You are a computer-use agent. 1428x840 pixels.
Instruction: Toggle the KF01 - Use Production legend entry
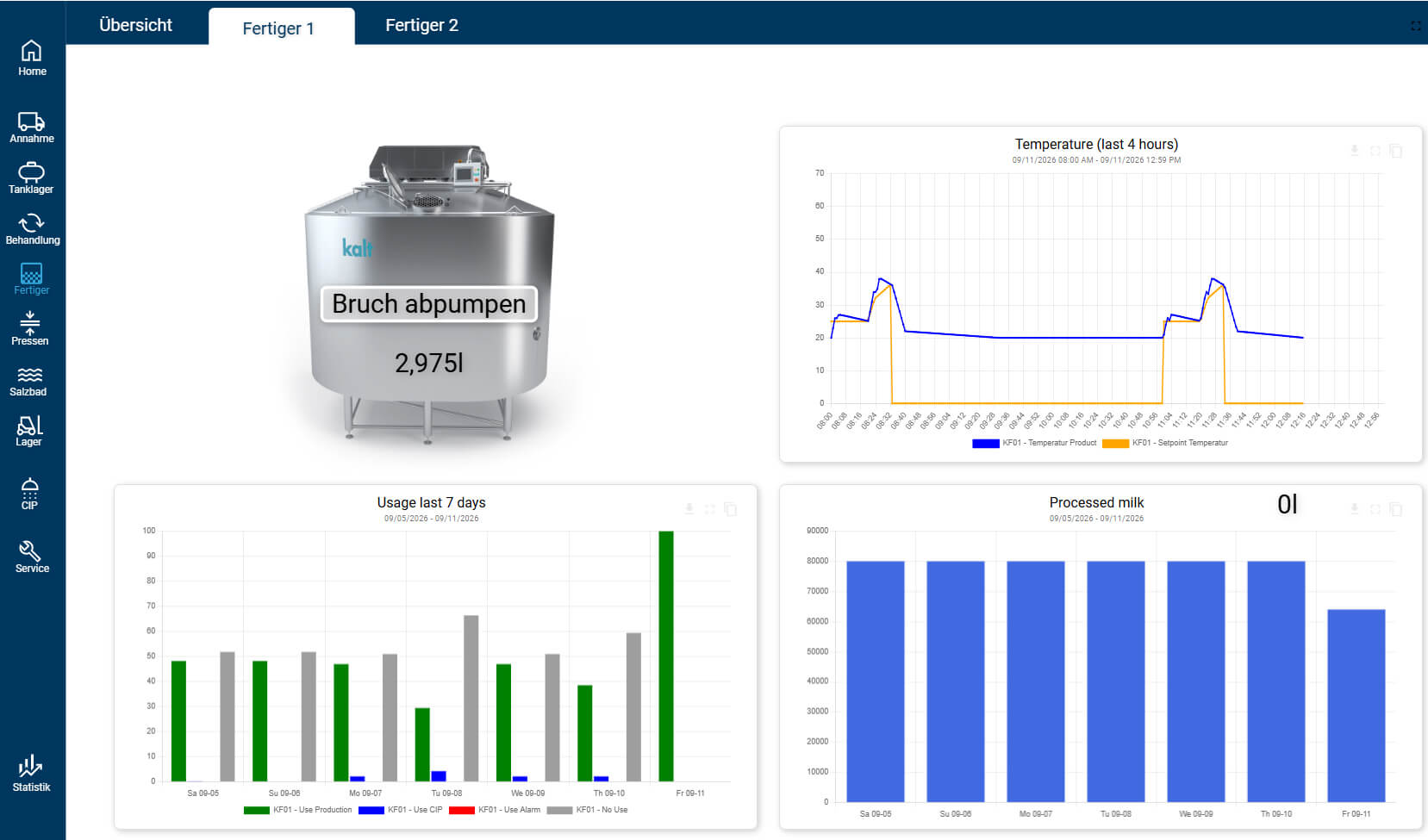click(298, 810)
